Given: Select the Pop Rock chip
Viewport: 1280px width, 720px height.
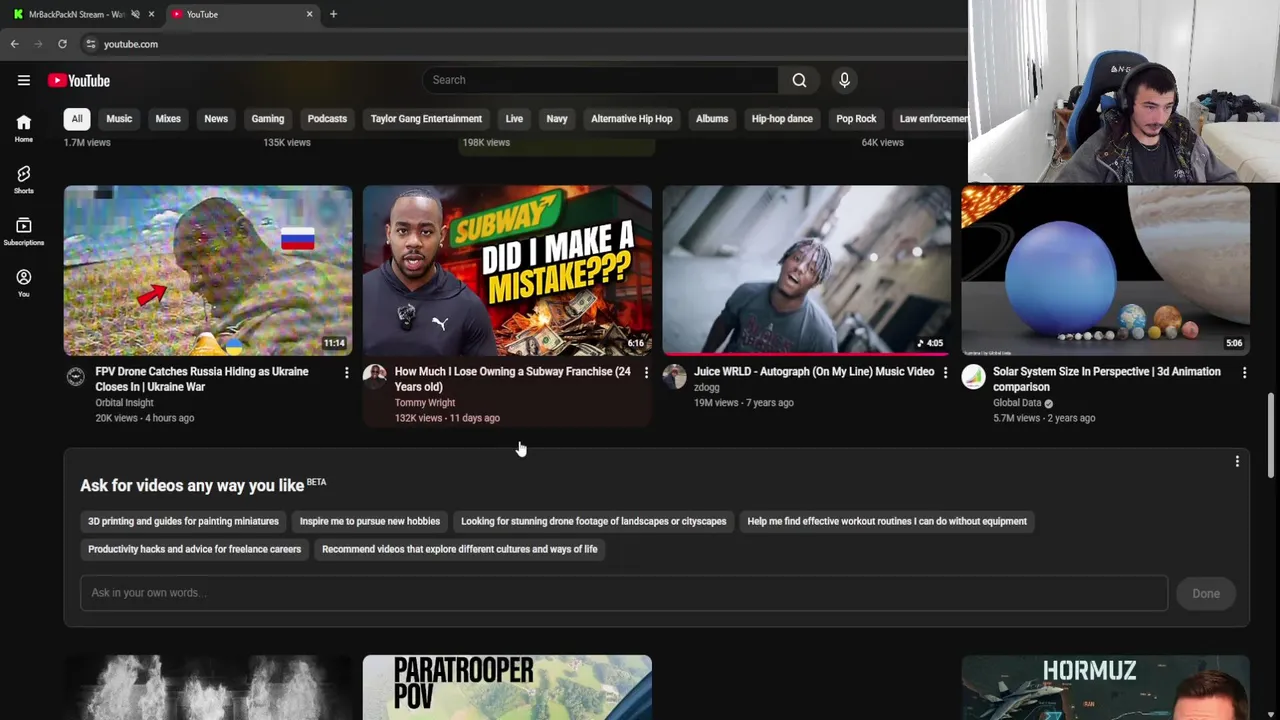Looking at the screenshot, I should pyautogui.click(x=856, y=119).
